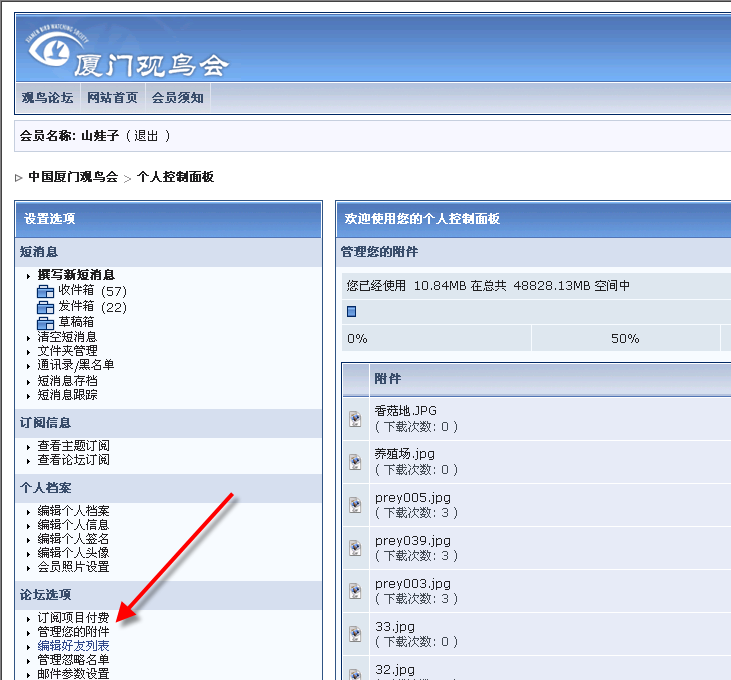Open 管理忽略名单 link
The image size is (731, 680).
tap(74, 659)
